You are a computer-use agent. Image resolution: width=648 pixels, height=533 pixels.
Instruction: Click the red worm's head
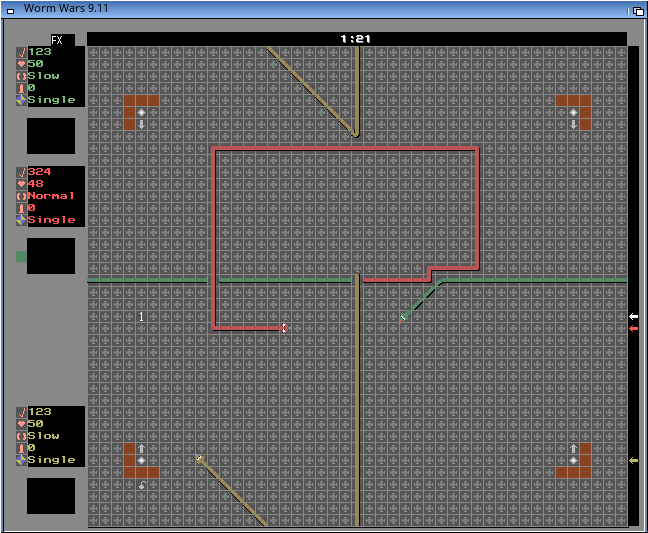(285, 328)
